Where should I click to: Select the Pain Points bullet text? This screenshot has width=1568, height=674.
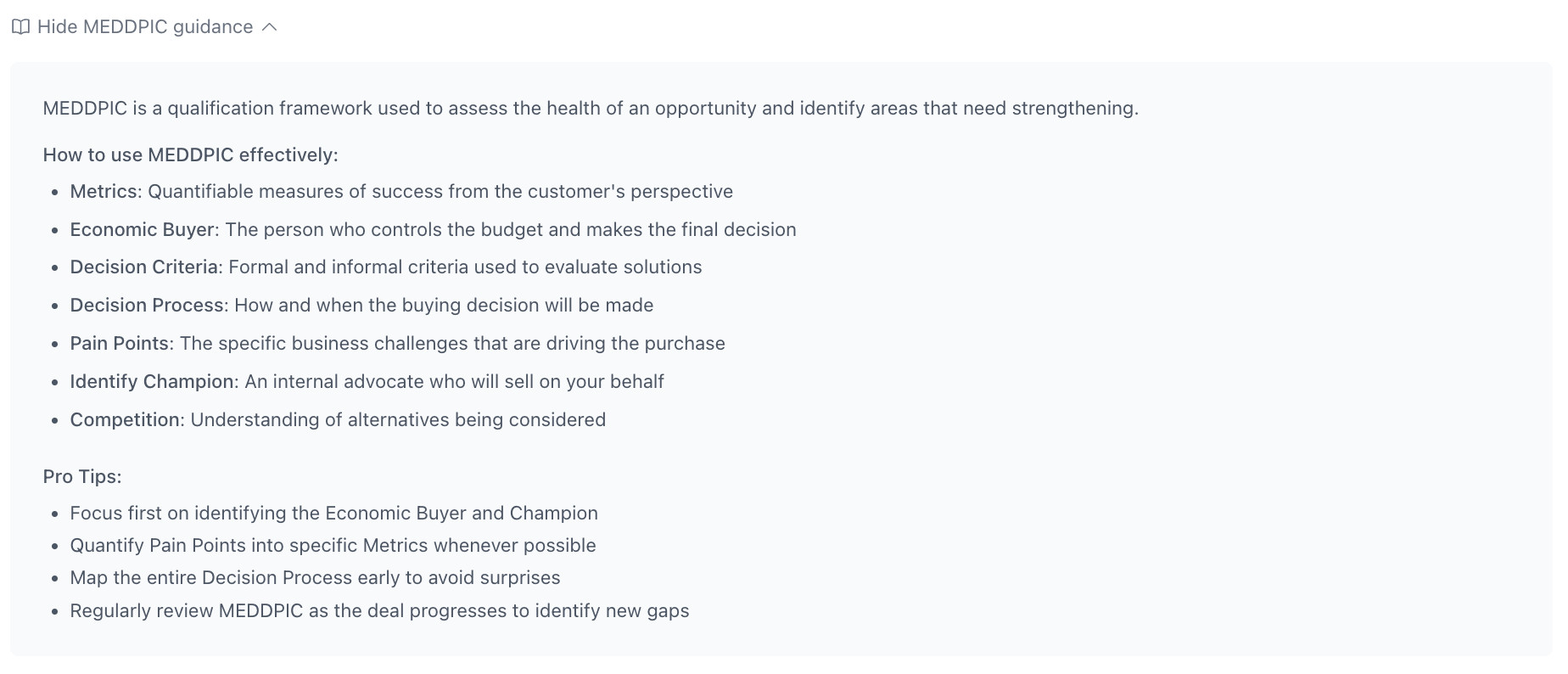117,343
